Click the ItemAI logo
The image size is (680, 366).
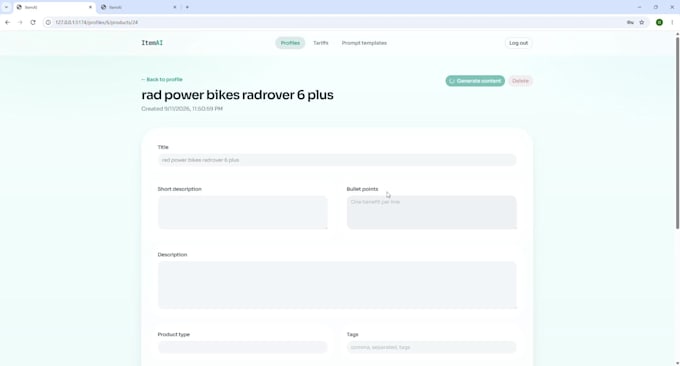tap(152, 43)
